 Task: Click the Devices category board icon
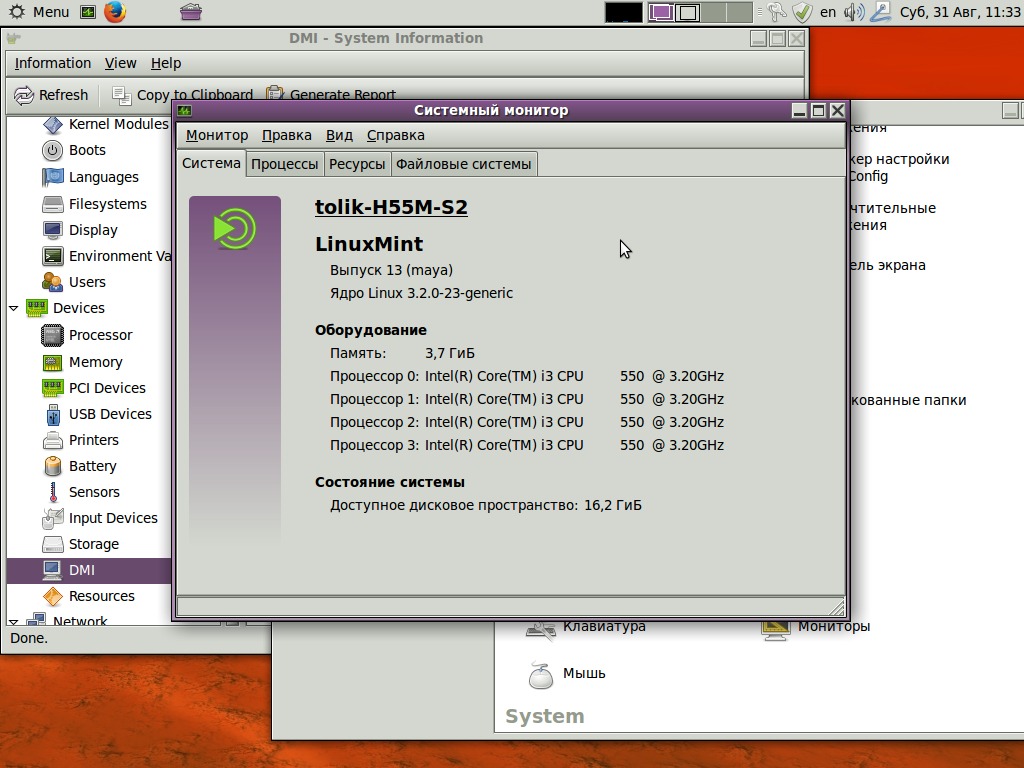coord(37,308)
